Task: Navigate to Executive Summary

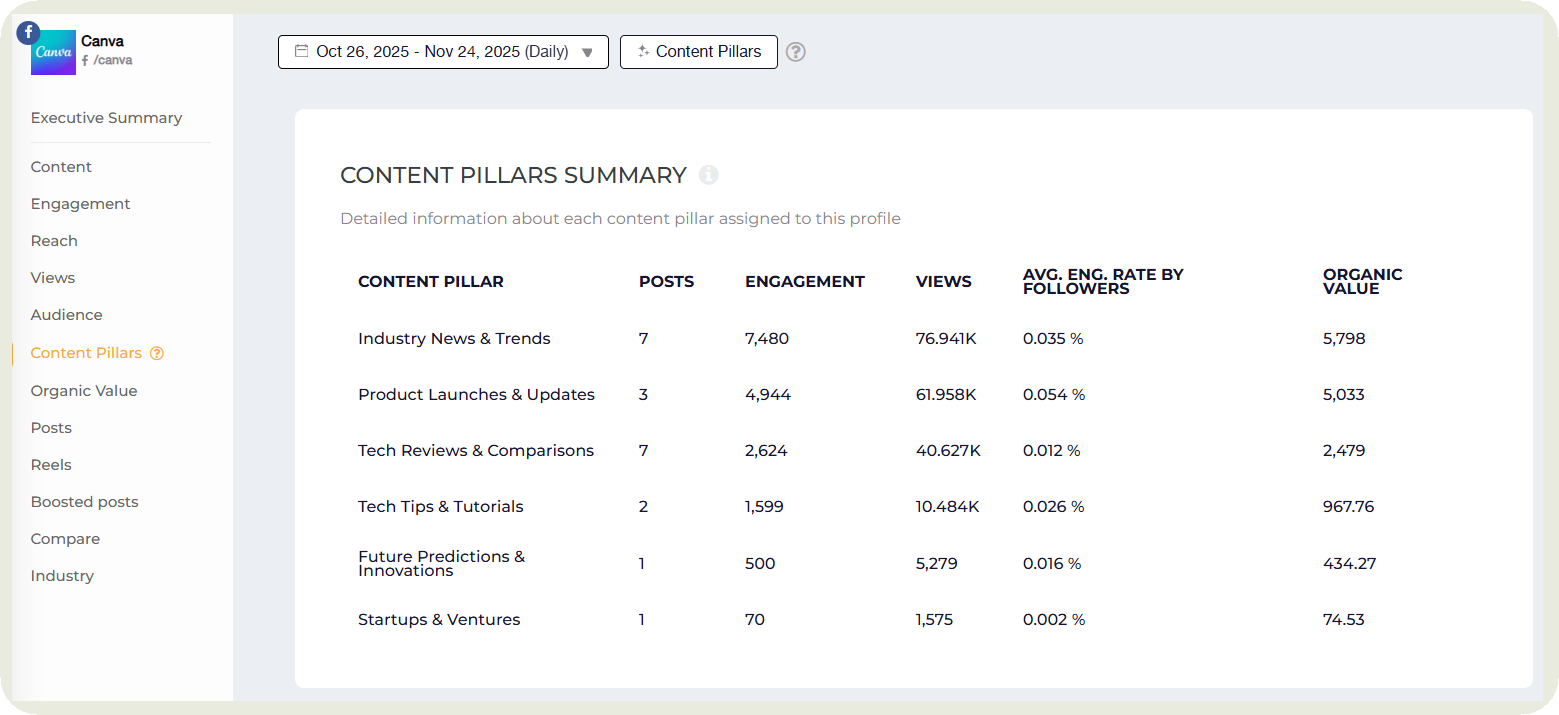Action: click(106, 117)
